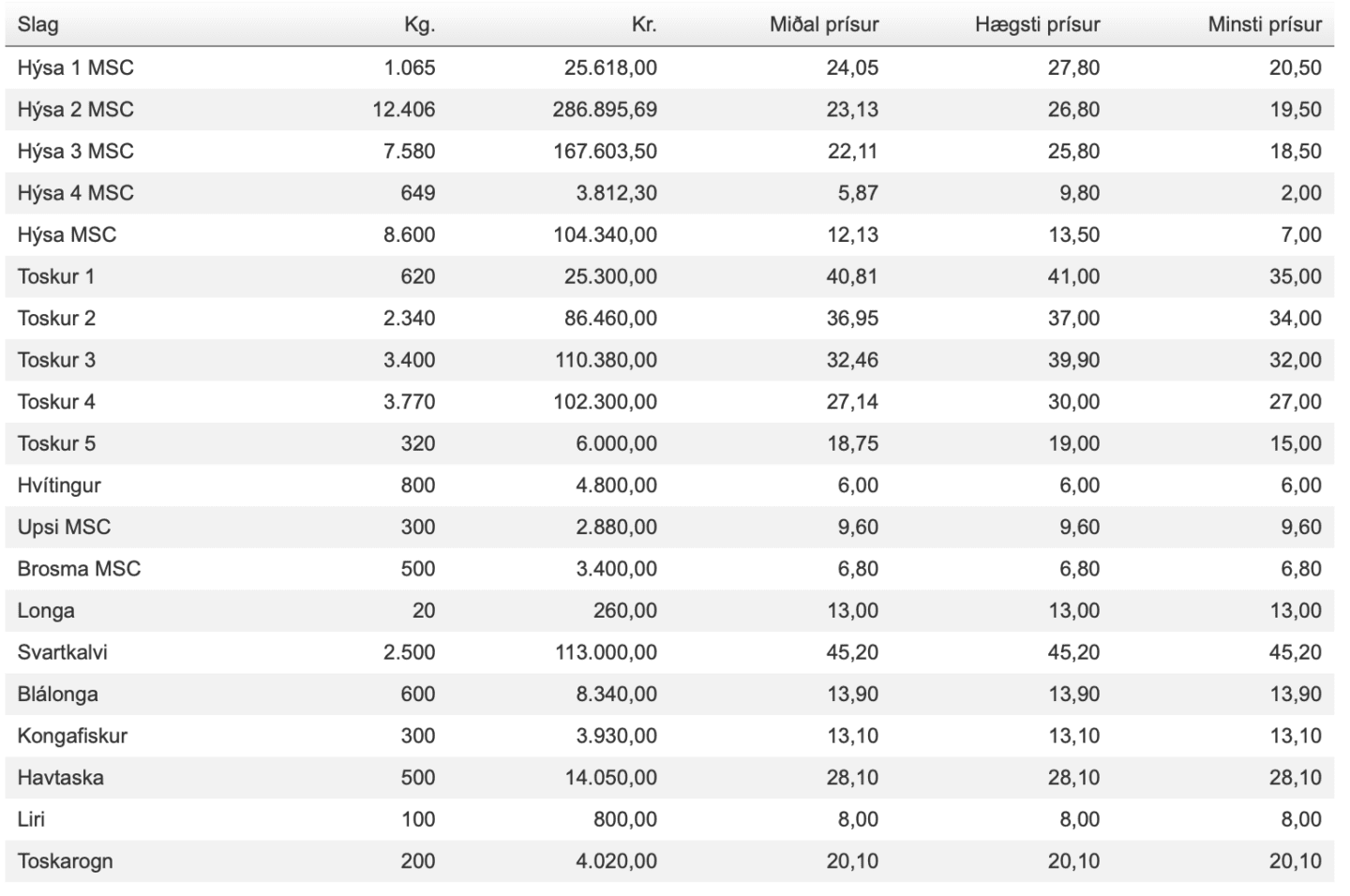
Task: Click the Toskur 1 species cell
Action: [x=56, y=276]
